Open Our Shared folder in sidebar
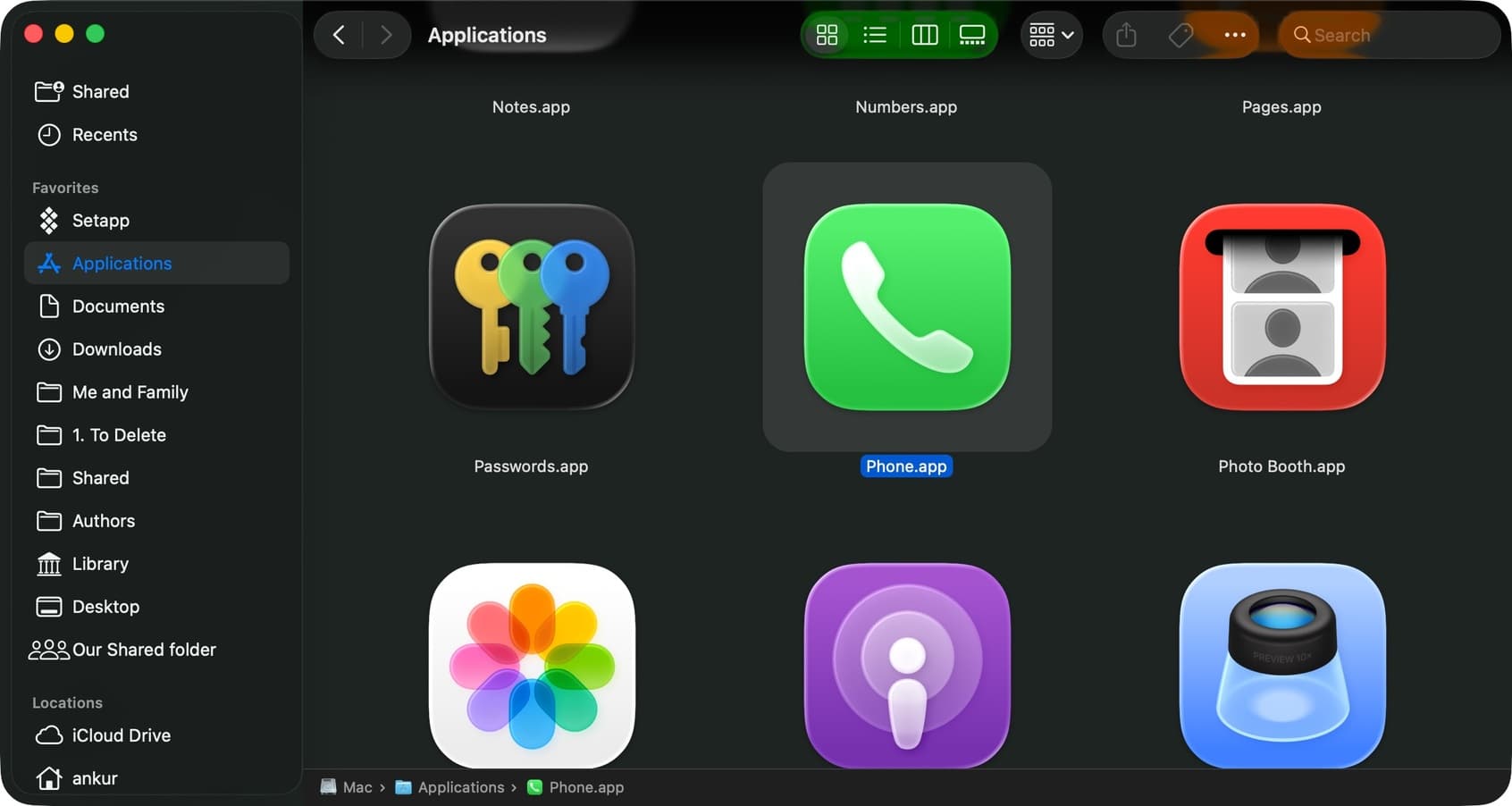The image size is (1512, 806). tap(143, 650)
